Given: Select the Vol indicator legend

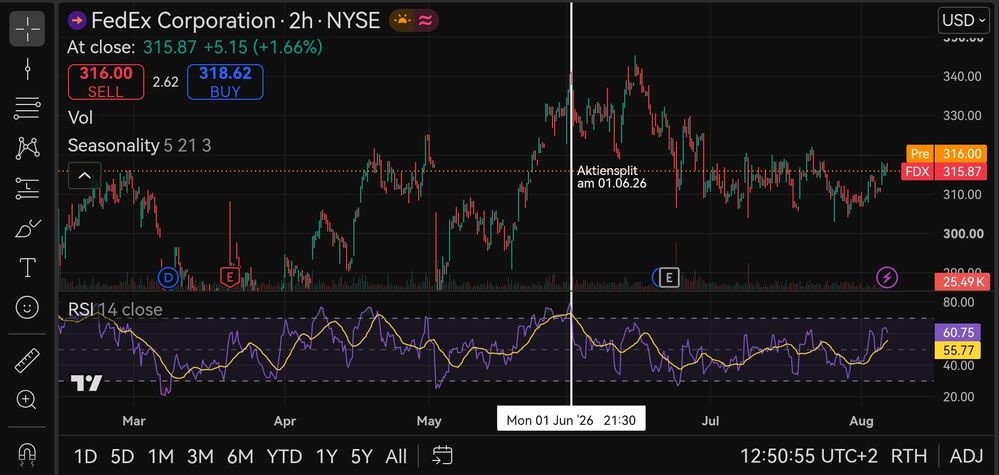Looking at the screenshot, I should tap(80, 118).
